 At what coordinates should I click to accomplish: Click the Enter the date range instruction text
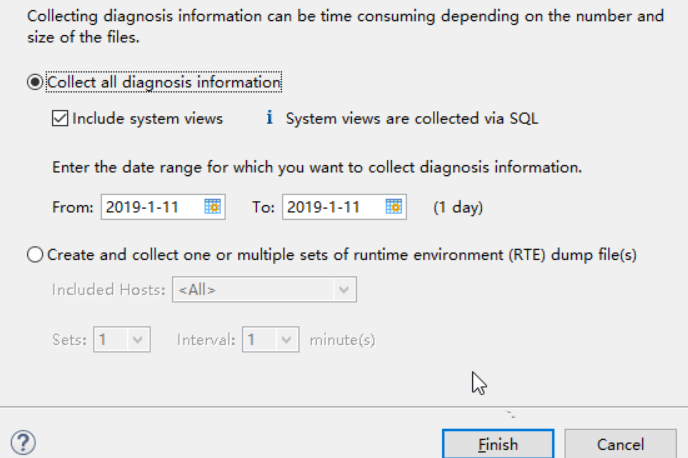(317, 167)
